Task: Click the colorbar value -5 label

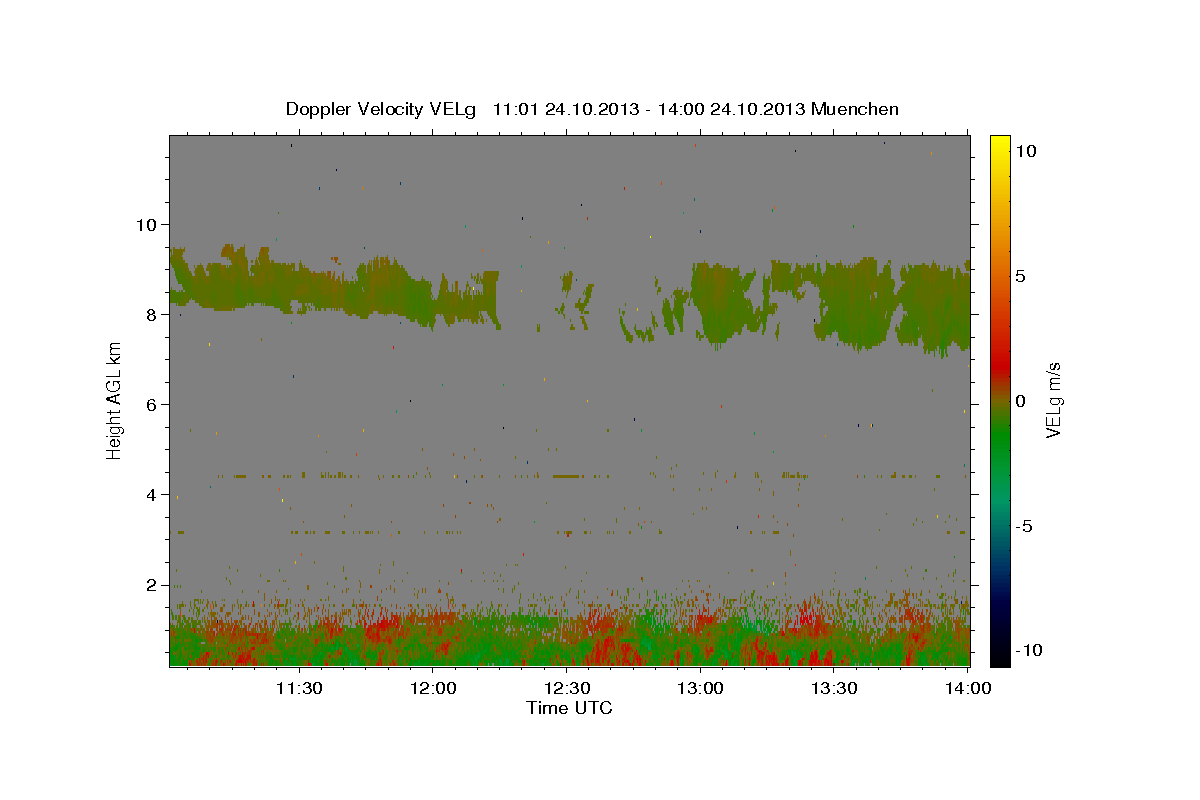Action: (x=1024, y=526)
